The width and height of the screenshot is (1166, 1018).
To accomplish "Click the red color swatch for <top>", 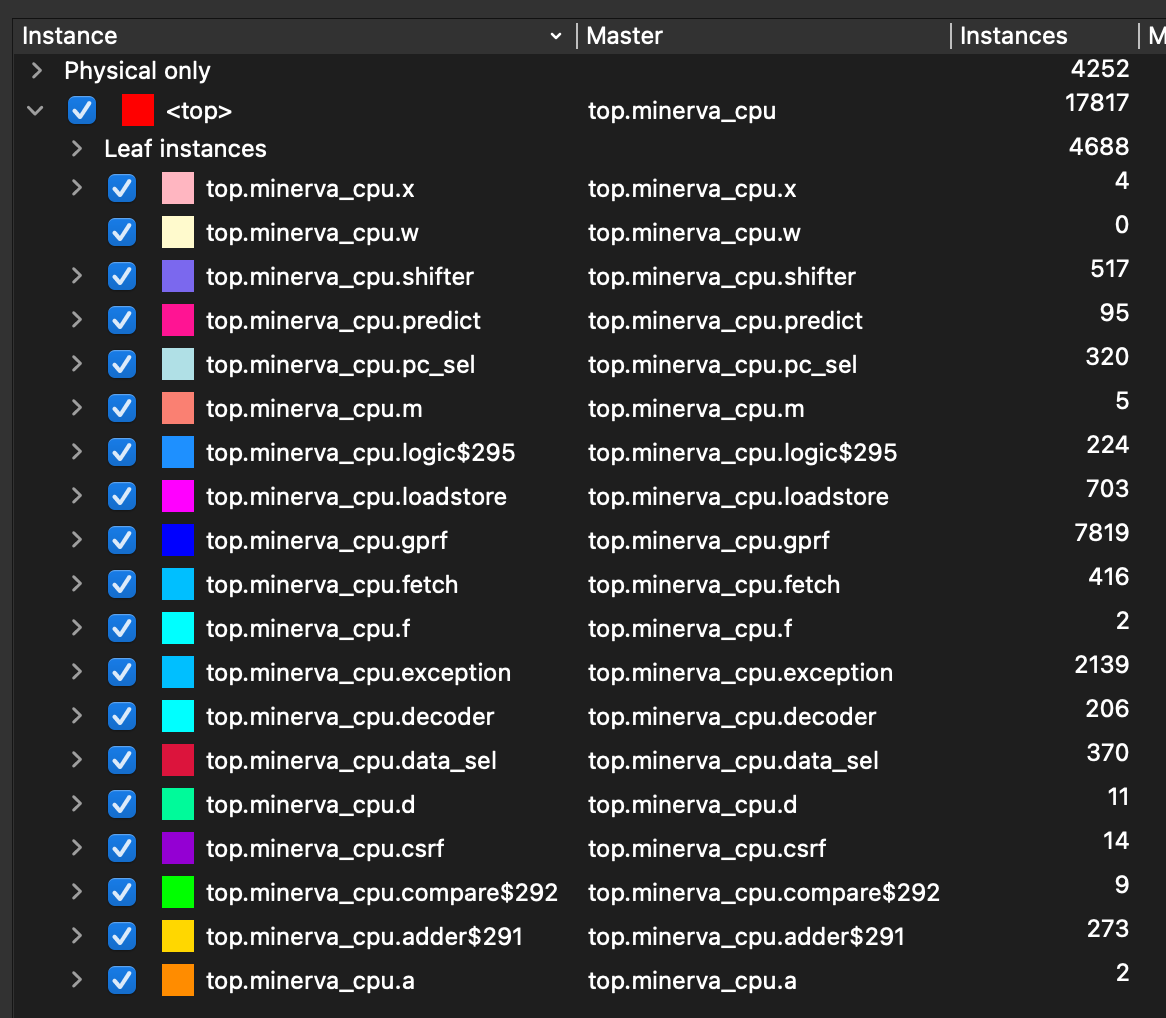I will [x=137, y=110].
